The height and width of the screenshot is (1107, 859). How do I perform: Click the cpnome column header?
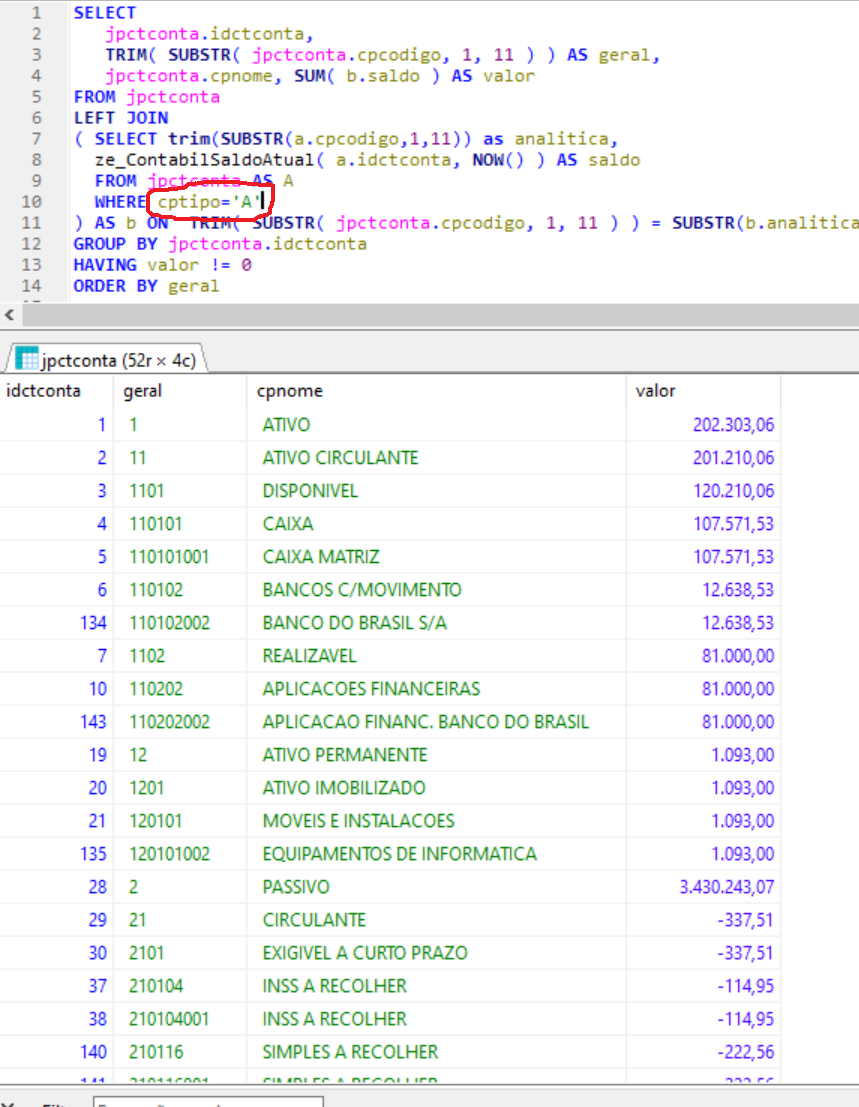[290, 391]
